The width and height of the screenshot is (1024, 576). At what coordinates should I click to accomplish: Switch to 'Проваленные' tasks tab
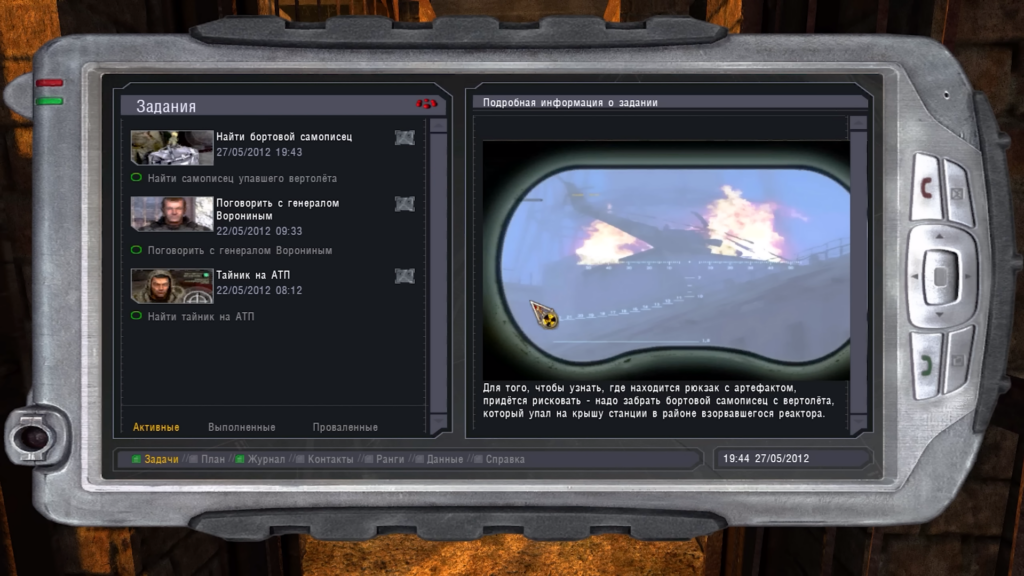[x=345, y=427]
